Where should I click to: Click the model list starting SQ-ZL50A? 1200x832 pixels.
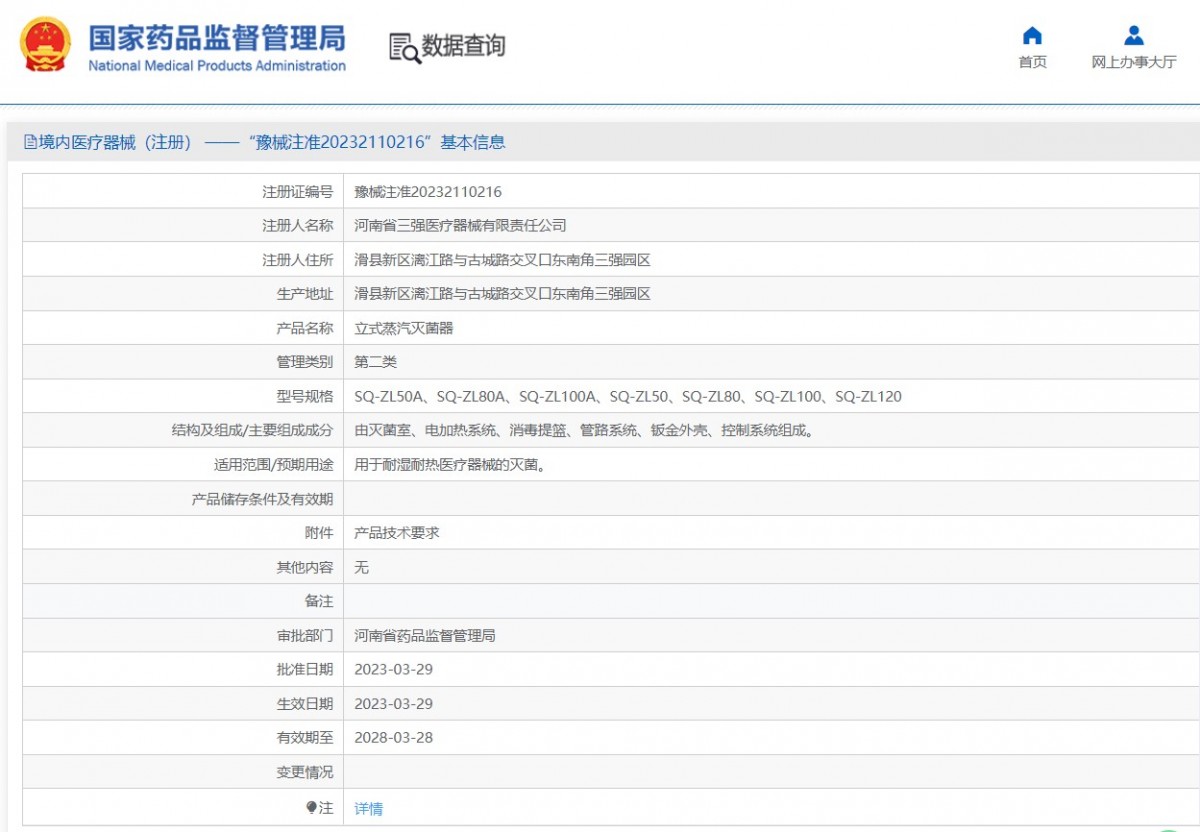[x=628, y=396]
